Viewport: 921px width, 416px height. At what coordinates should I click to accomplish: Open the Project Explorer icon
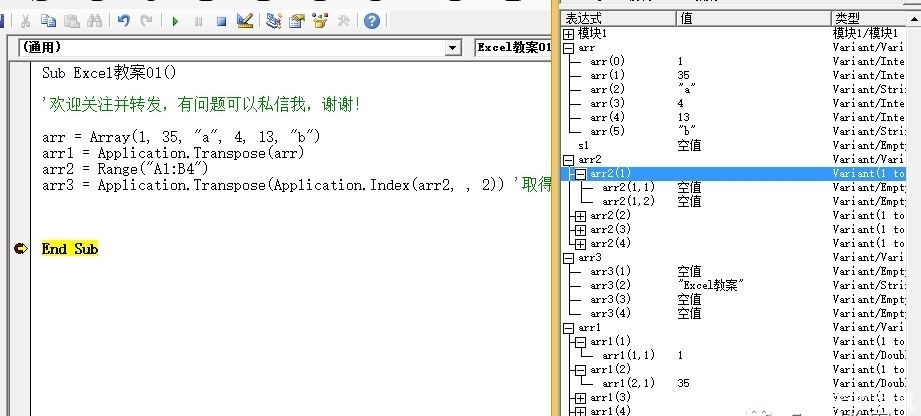274,21
